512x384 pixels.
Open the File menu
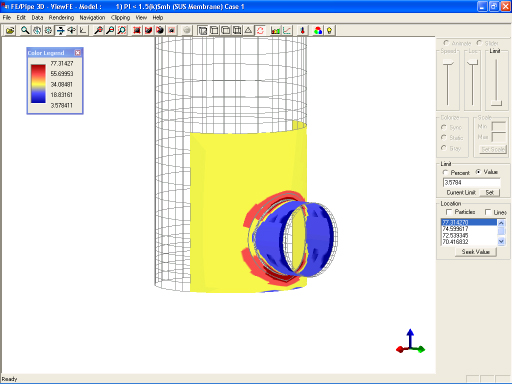[x=7, y=18]
